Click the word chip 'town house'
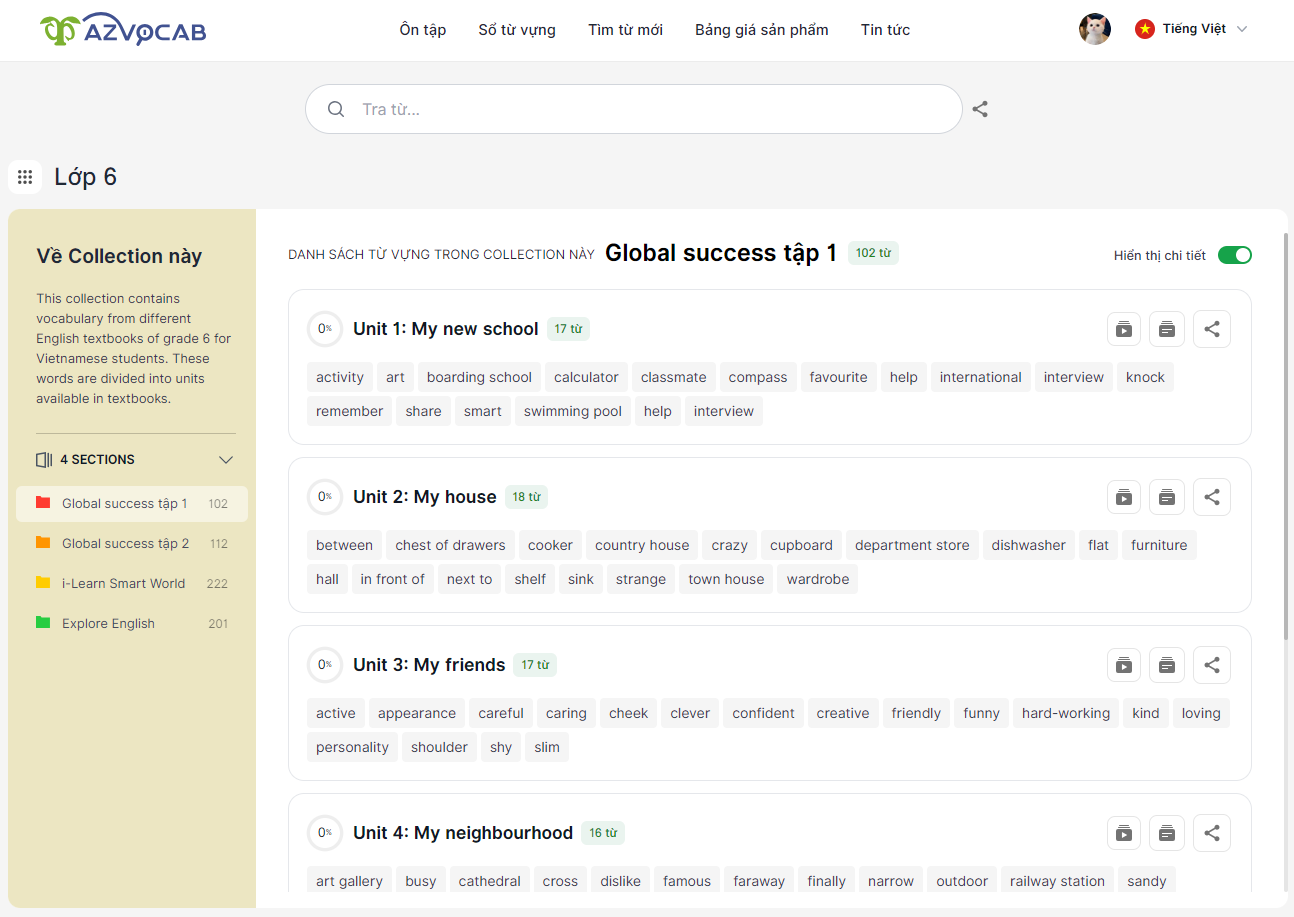The image size is (1294, 917). 726,579
